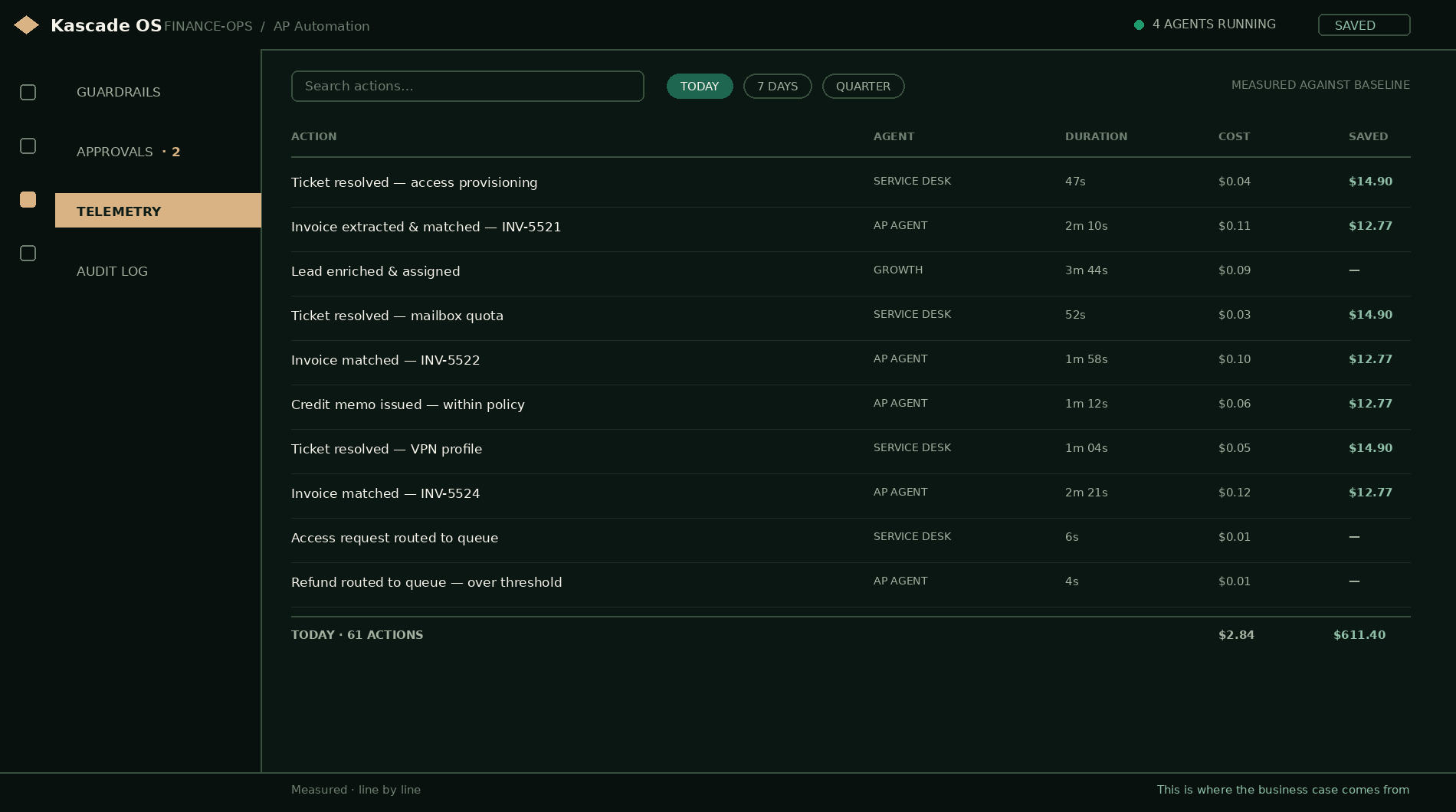The width and height of the screenshot is (1456, 812).
Task: Click the $12.77 saved for Credit memo
Action: tap(1370, 404)
